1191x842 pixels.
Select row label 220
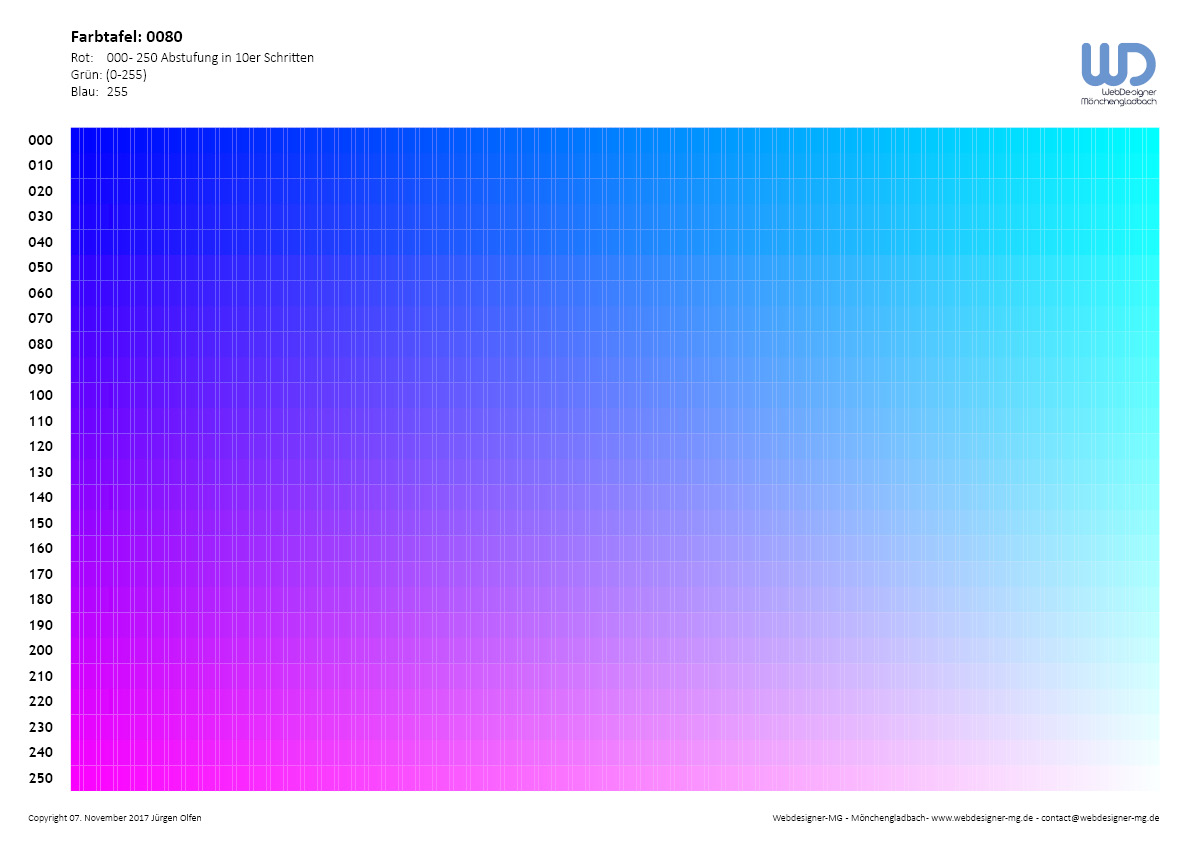[x=41, y=701]
